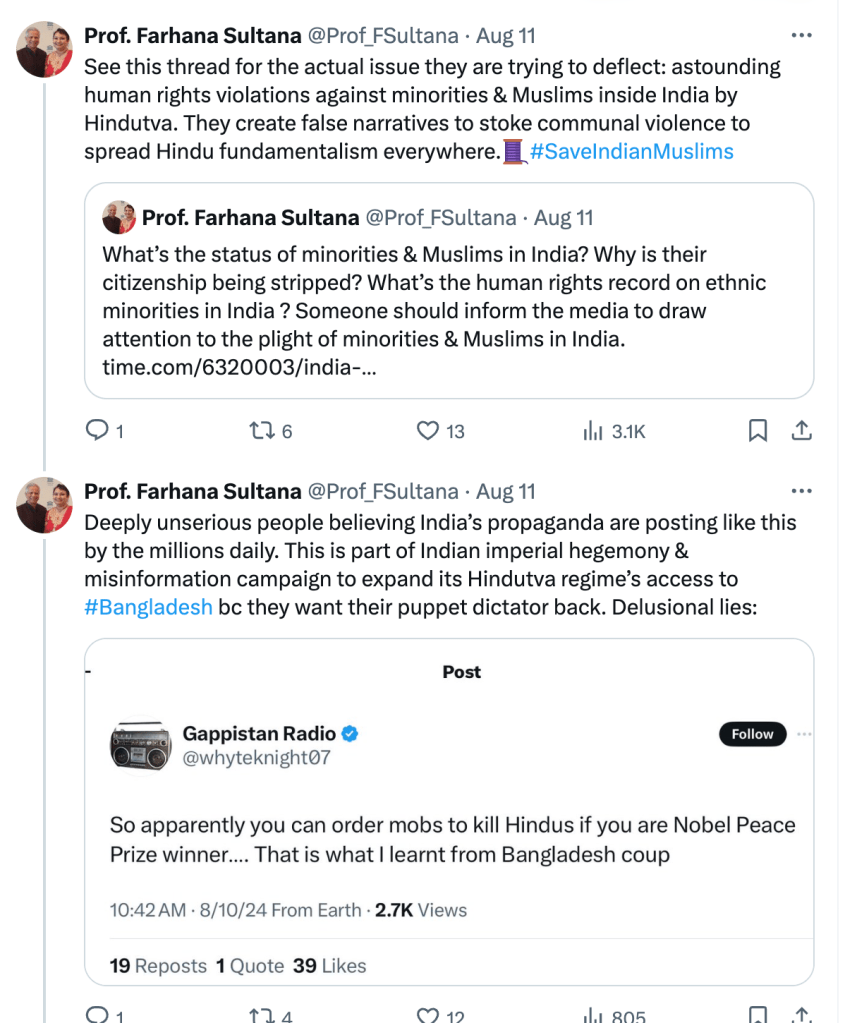The width and height of the screenshot is (845, 1023).
Task: Bookmark the first tweet
Action: pos(758,431)
